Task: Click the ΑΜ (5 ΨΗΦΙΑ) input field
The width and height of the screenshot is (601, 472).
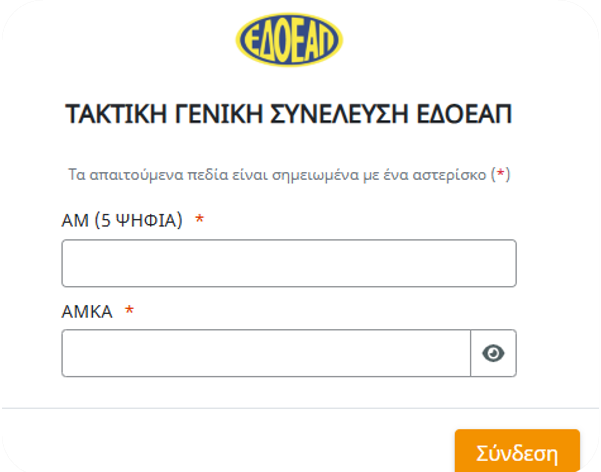Action: coord(289,263)
